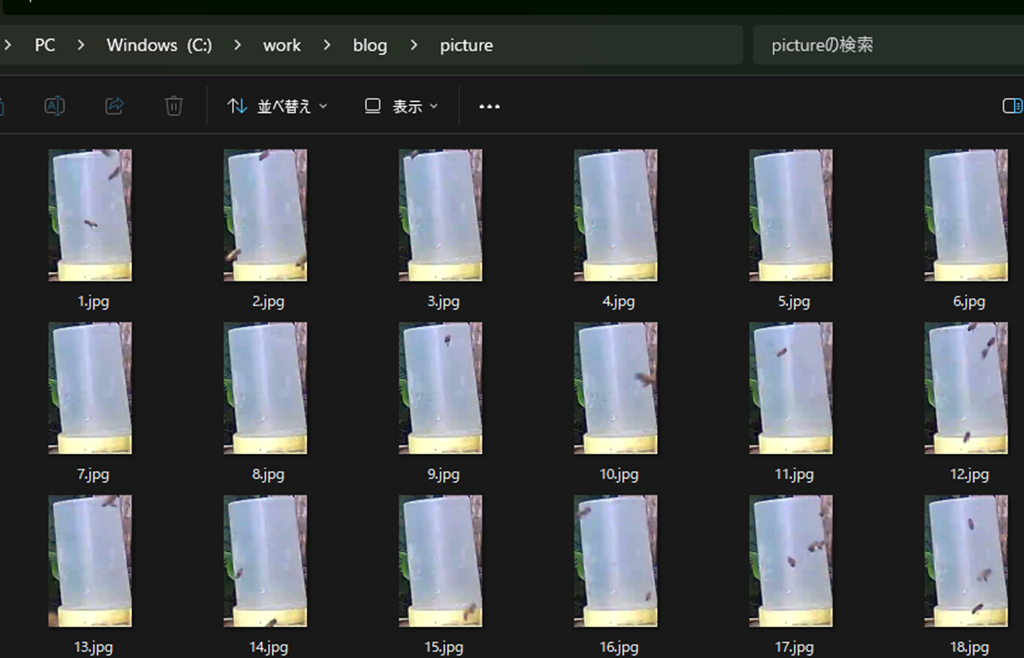
Task: Open the 並べ替え sort dropdown
Action: coord(277,106)
